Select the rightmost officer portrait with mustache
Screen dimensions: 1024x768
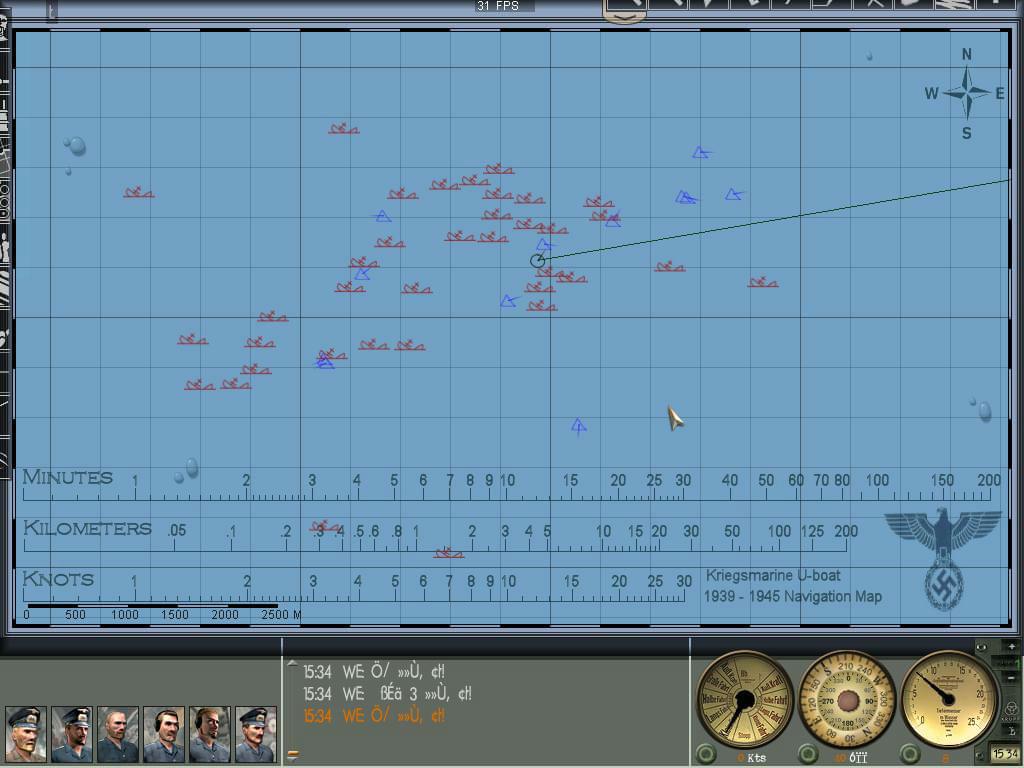(255, 734)
